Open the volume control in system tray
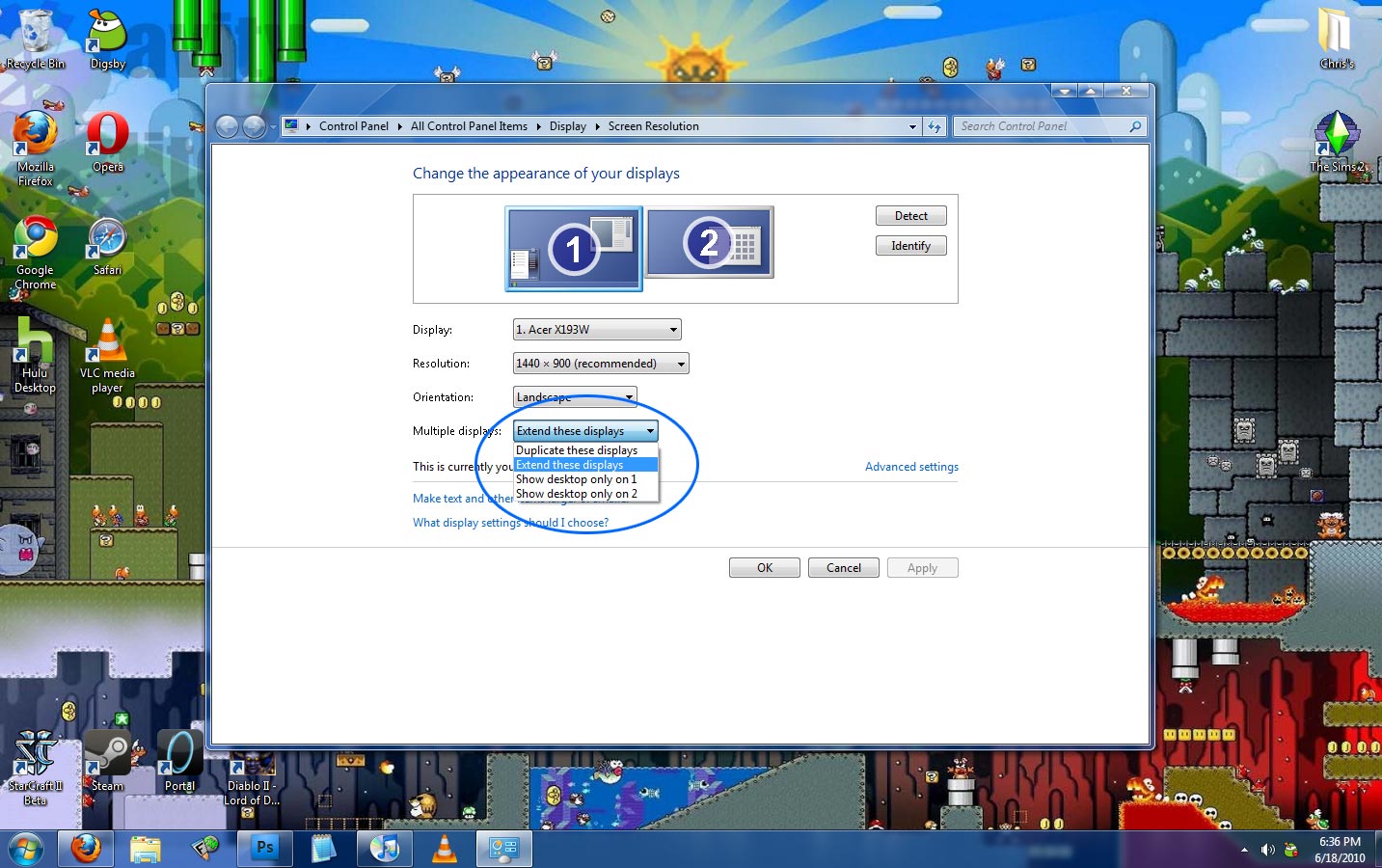 (1267, 850)
